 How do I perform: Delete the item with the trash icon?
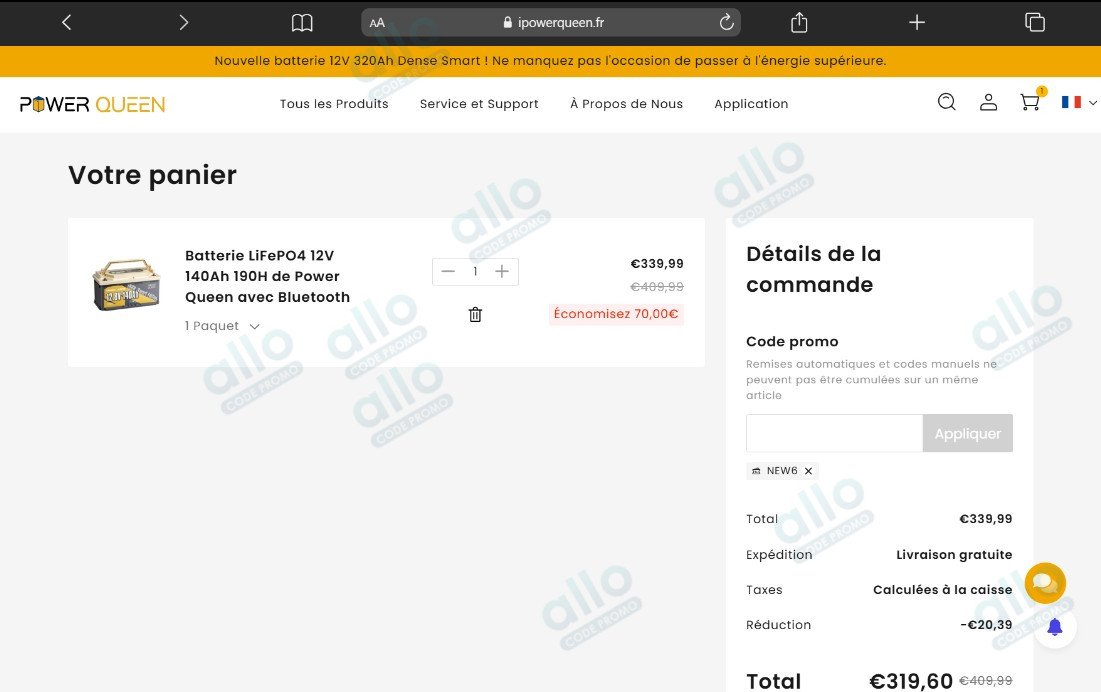coord(475,314)
